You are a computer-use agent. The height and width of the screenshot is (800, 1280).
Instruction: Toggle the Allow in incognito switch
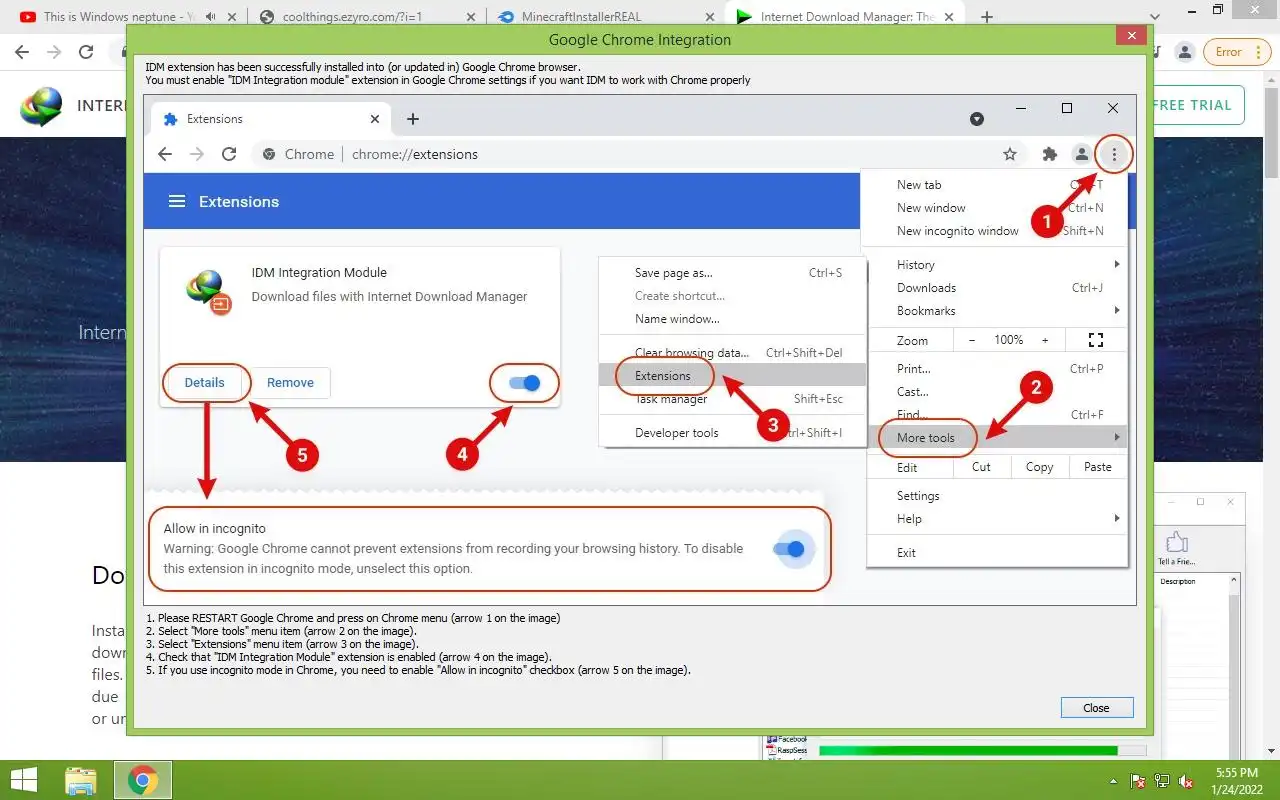coord(789,549)
